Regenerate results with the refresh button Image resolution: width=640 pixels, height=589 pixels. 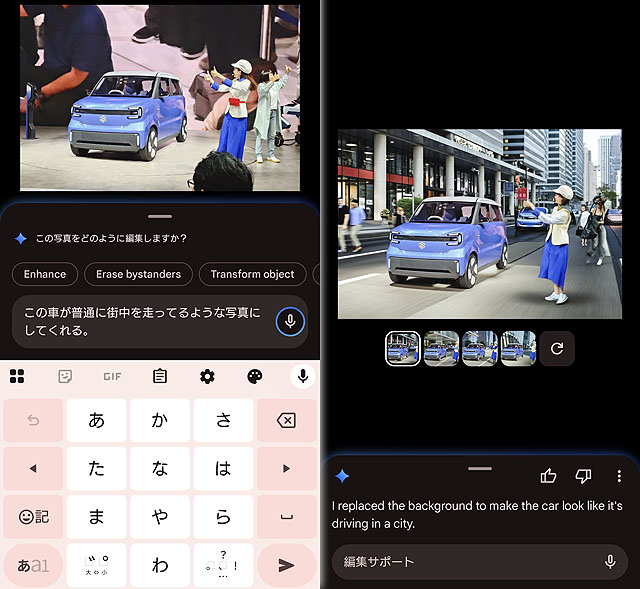pyautogui.click(x=557, y=349)
